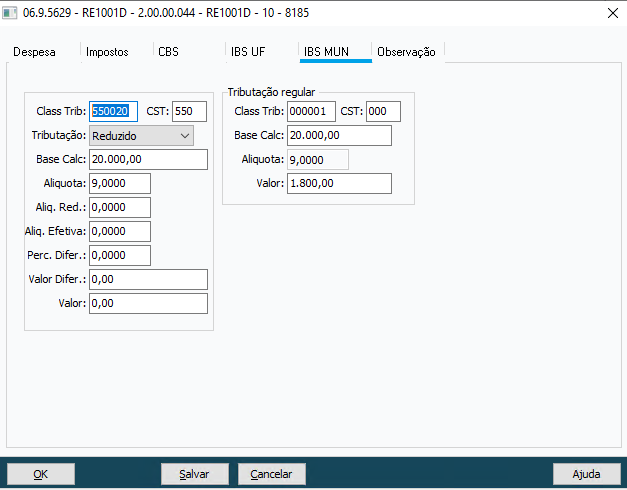Image resolution: width=627 pixels, height=490 pixels.
Task: Click the Tributação regular group title
Action: click(x=271, y=92)
